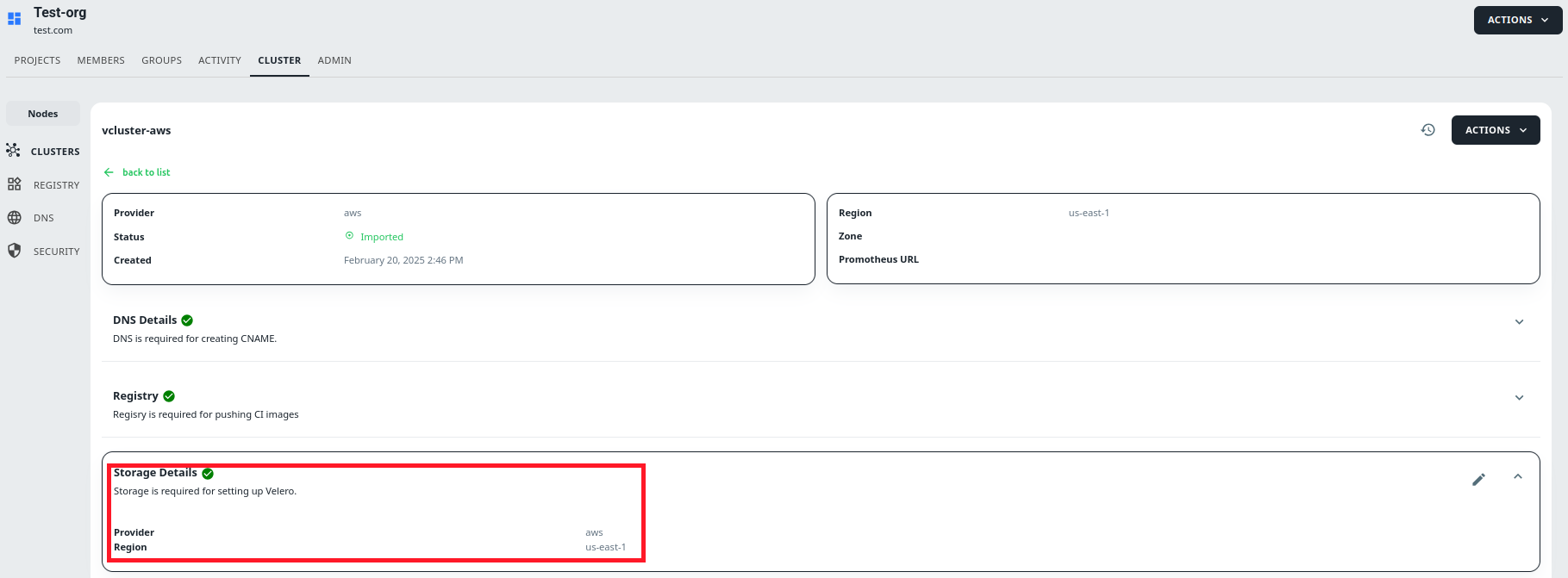Open the vcluster-aws ACTIONS dropdown
Viewport: 1568px width, 578px height.
click(x=1496, y=130)
